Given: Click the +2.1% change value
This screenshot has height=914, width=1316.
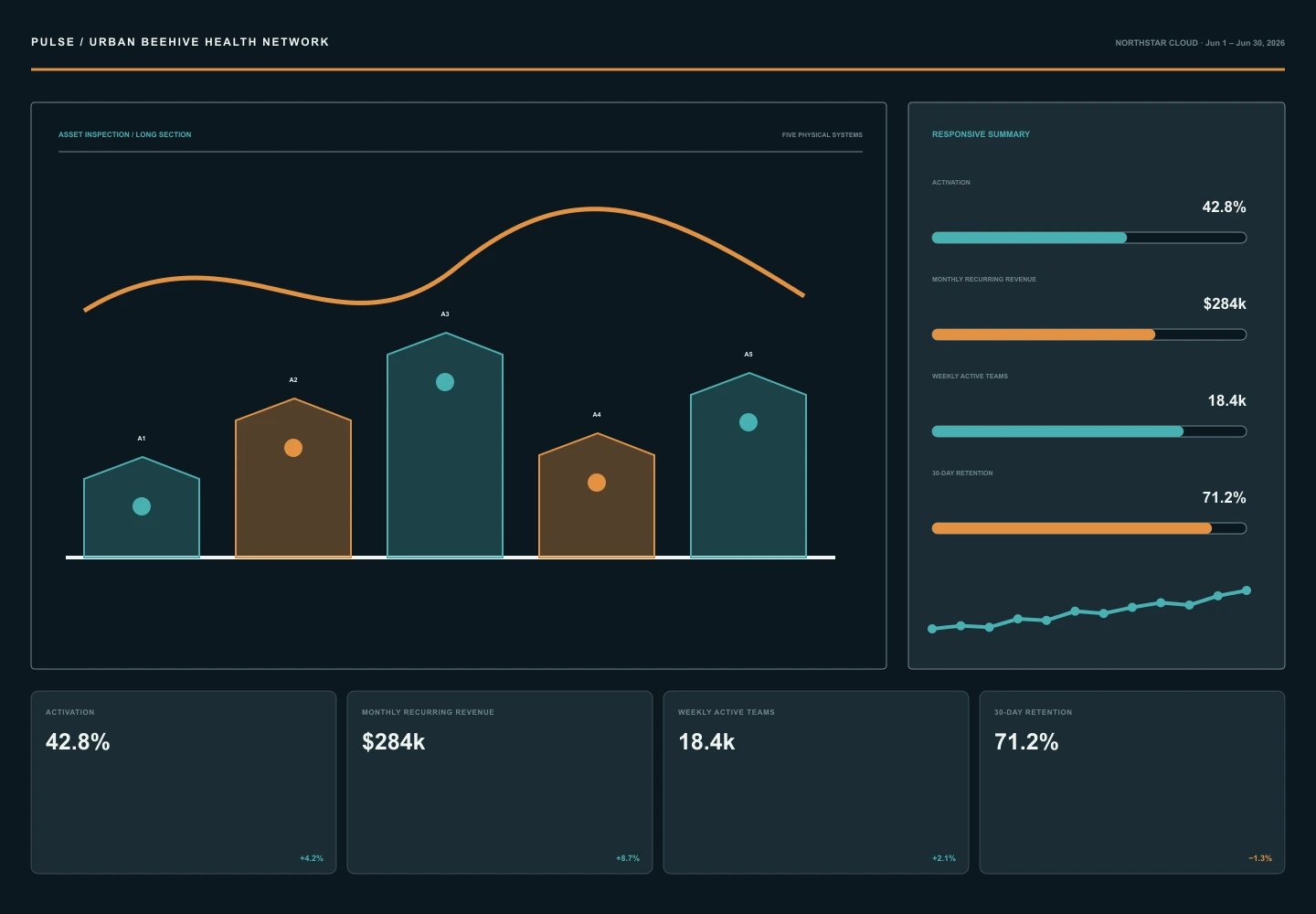Looking at the screenshot, I should pos(944,858).
